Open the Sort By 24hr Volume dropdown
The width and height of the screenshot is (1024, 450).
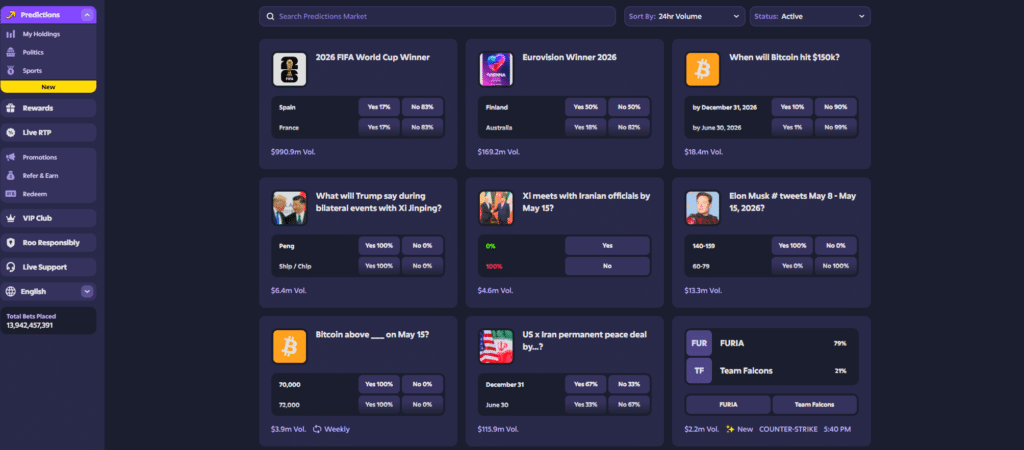click(684, 16)
